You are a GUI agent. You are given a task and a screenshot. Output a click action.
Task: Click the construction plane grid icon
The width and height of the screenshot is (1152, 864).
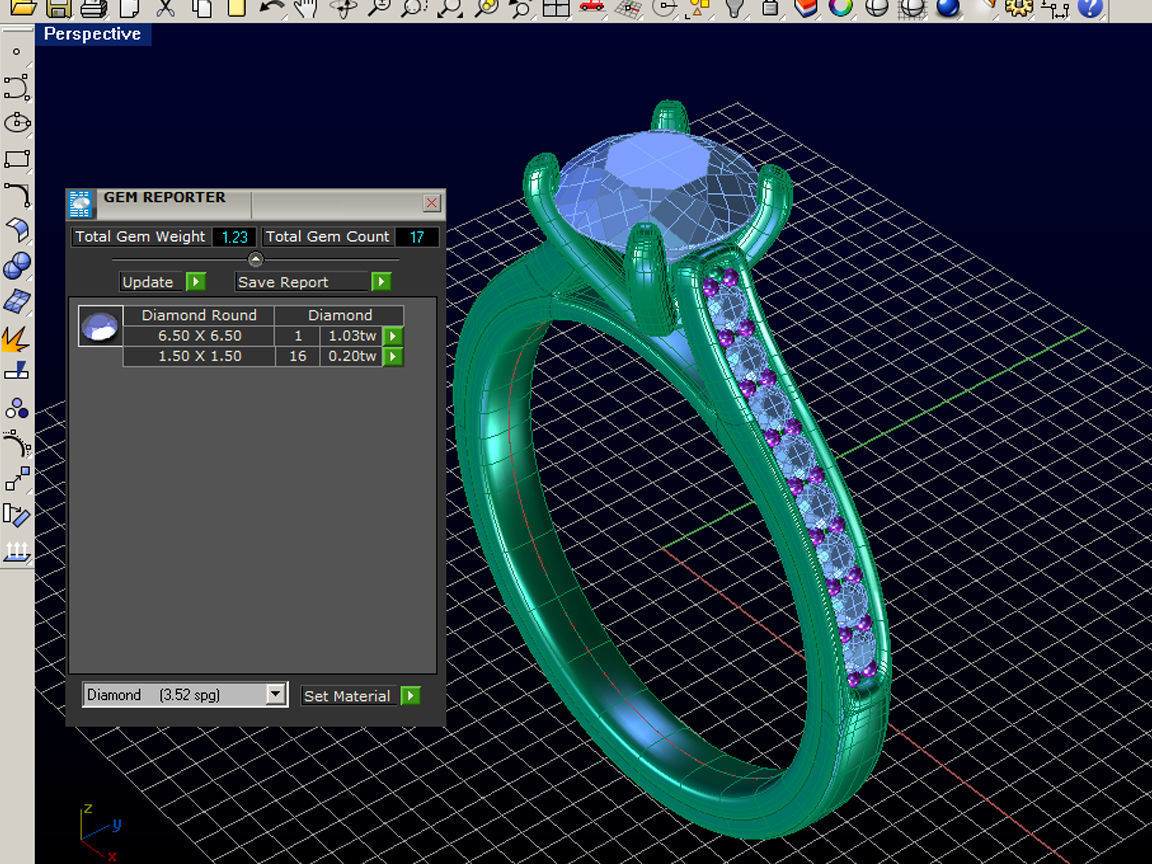[628, 7]
